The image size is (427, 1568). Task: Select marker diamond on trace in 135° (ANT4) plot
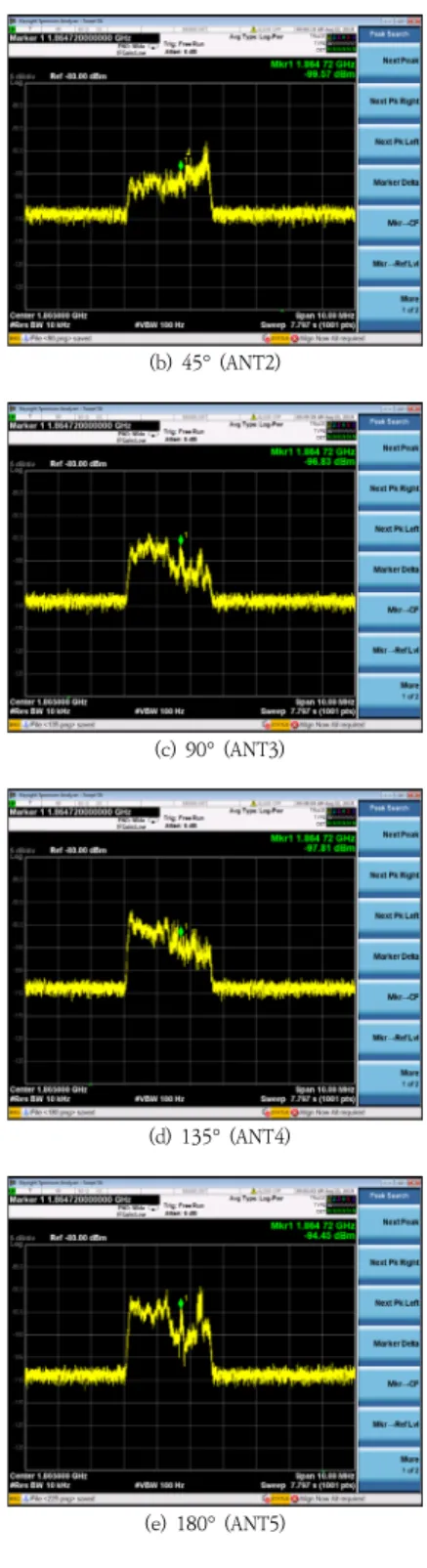(x=181, y=932)
